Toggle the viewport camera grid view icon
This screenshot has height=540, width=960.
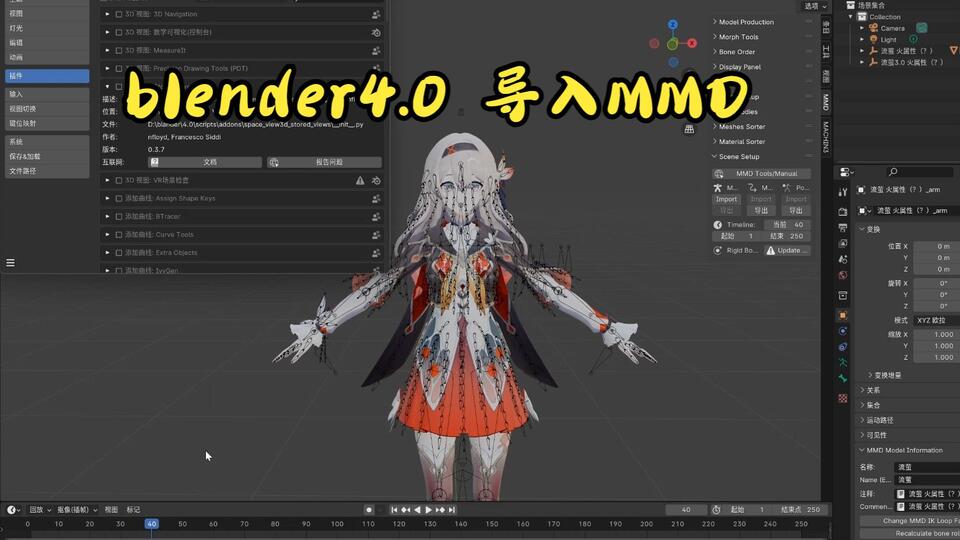[x=689, y=129]
